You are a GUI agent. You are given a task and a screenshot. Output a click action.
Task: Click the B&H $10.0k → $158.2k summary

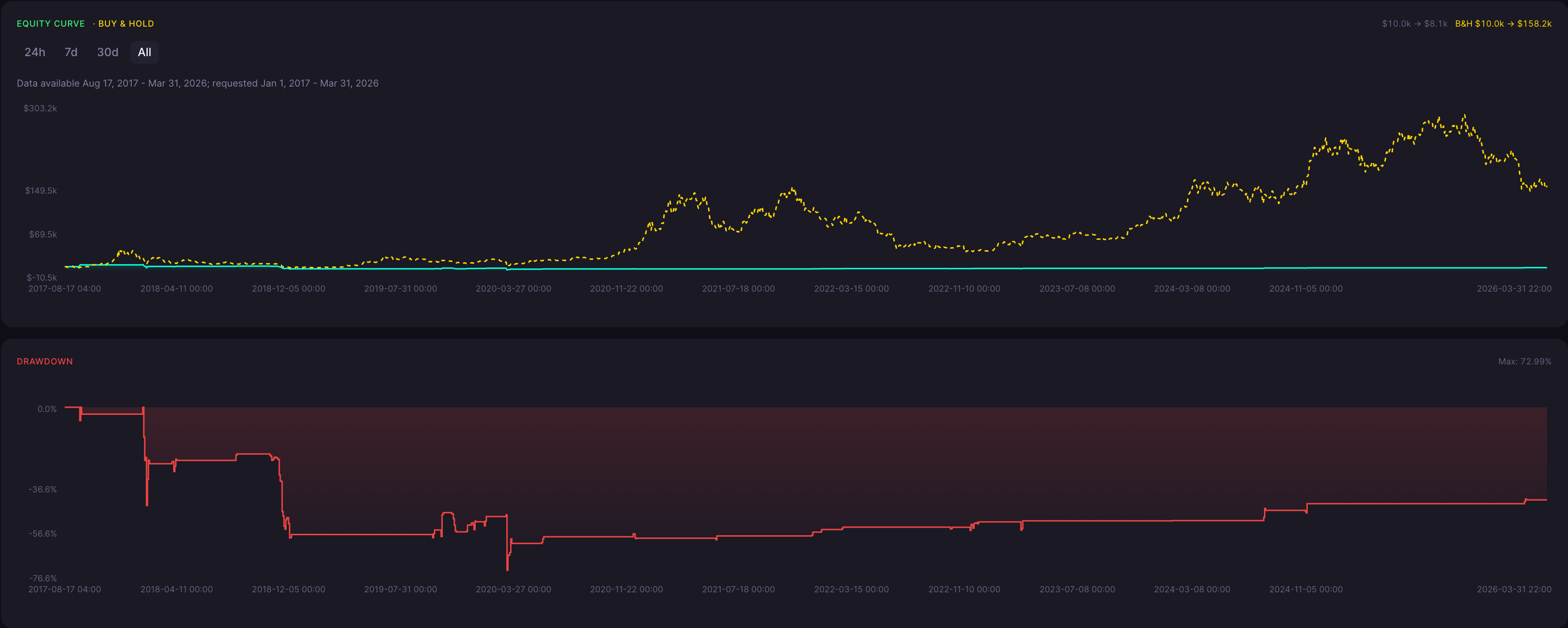(x=1503, y=24)
